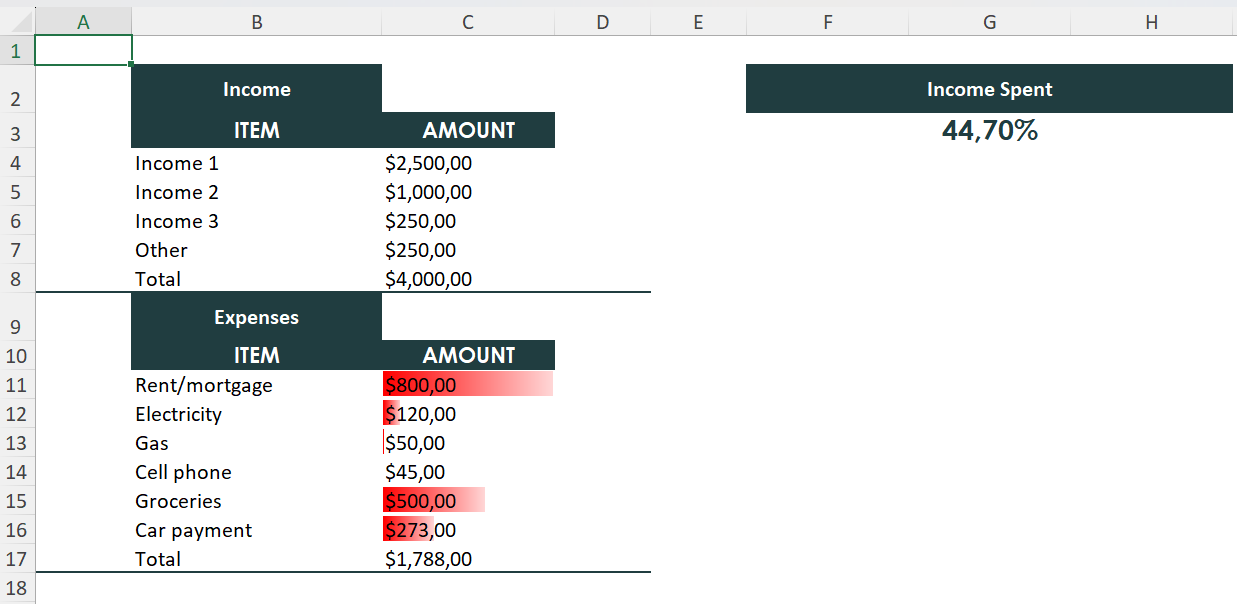Select the Car payment cell
This screenshot has height=604, width=1237.
(x=256, y=530)
